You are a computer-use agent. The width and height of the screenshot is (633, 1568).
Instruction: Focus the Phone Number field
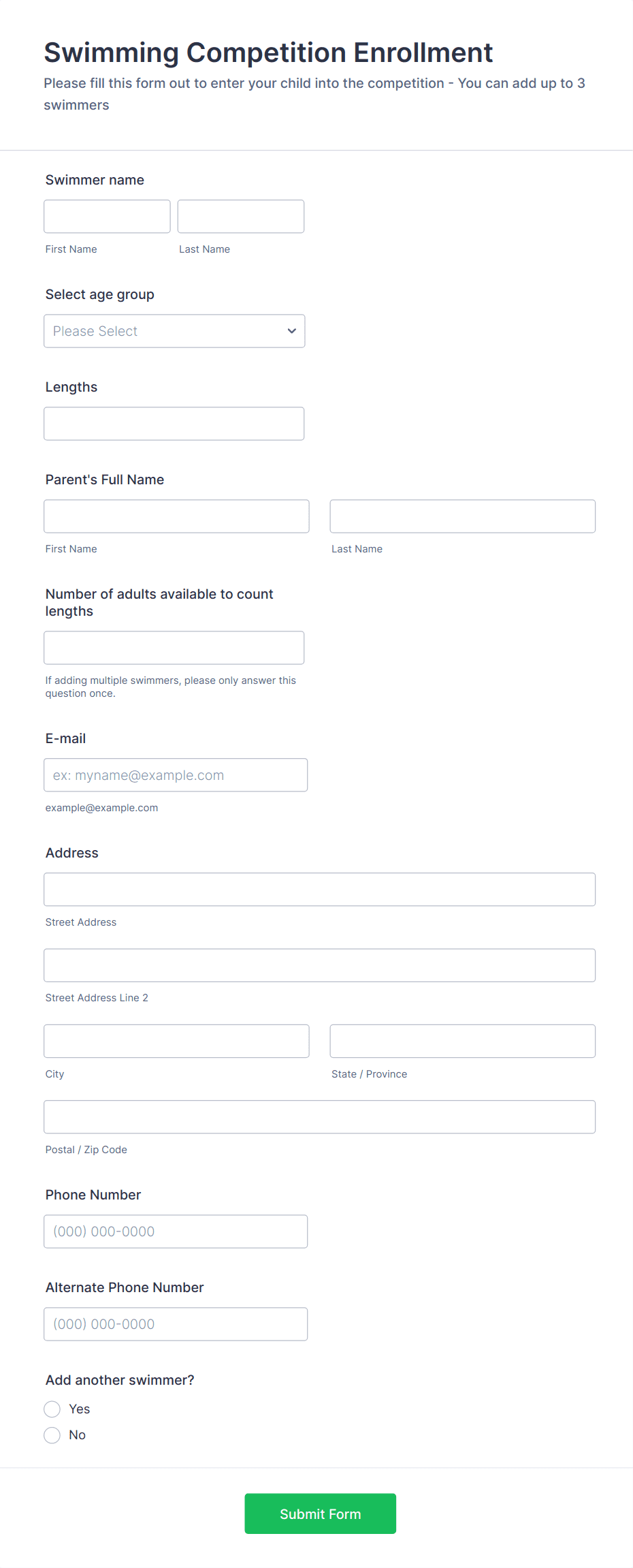tap(176, 1231)
